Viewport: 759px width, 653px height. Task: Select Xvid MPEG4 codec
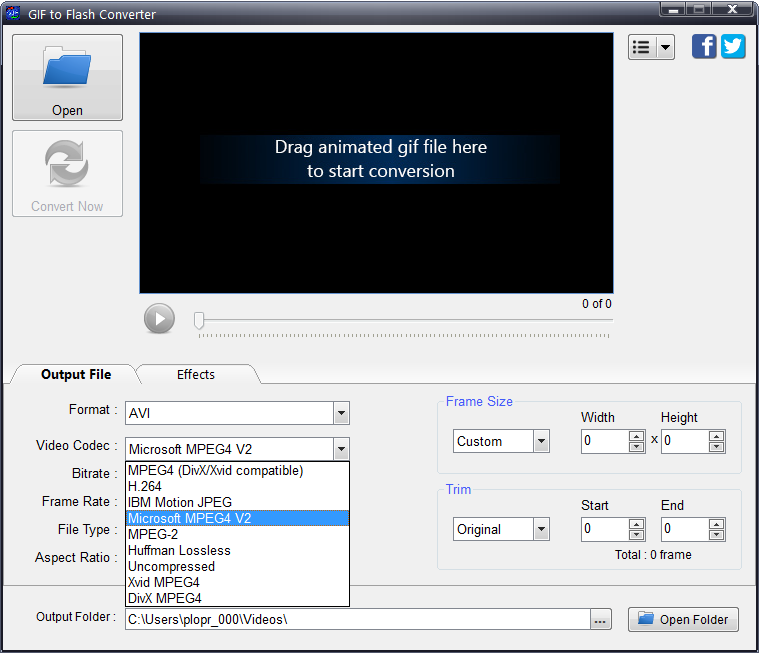pyautogui.click(x=237, y=582)
